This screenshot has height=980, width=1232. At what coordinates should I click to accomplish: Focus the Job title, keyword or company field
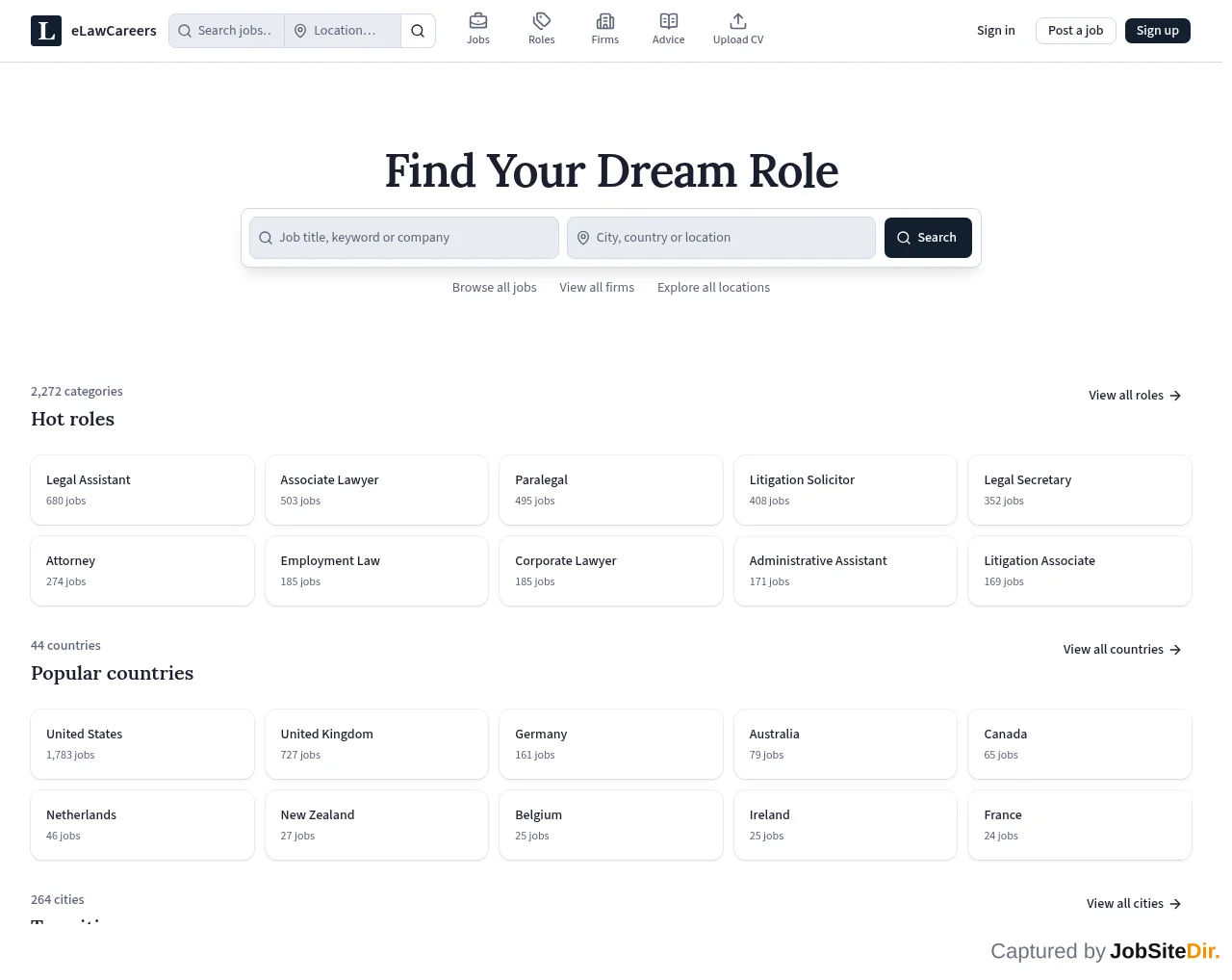(x=404, y=238)
